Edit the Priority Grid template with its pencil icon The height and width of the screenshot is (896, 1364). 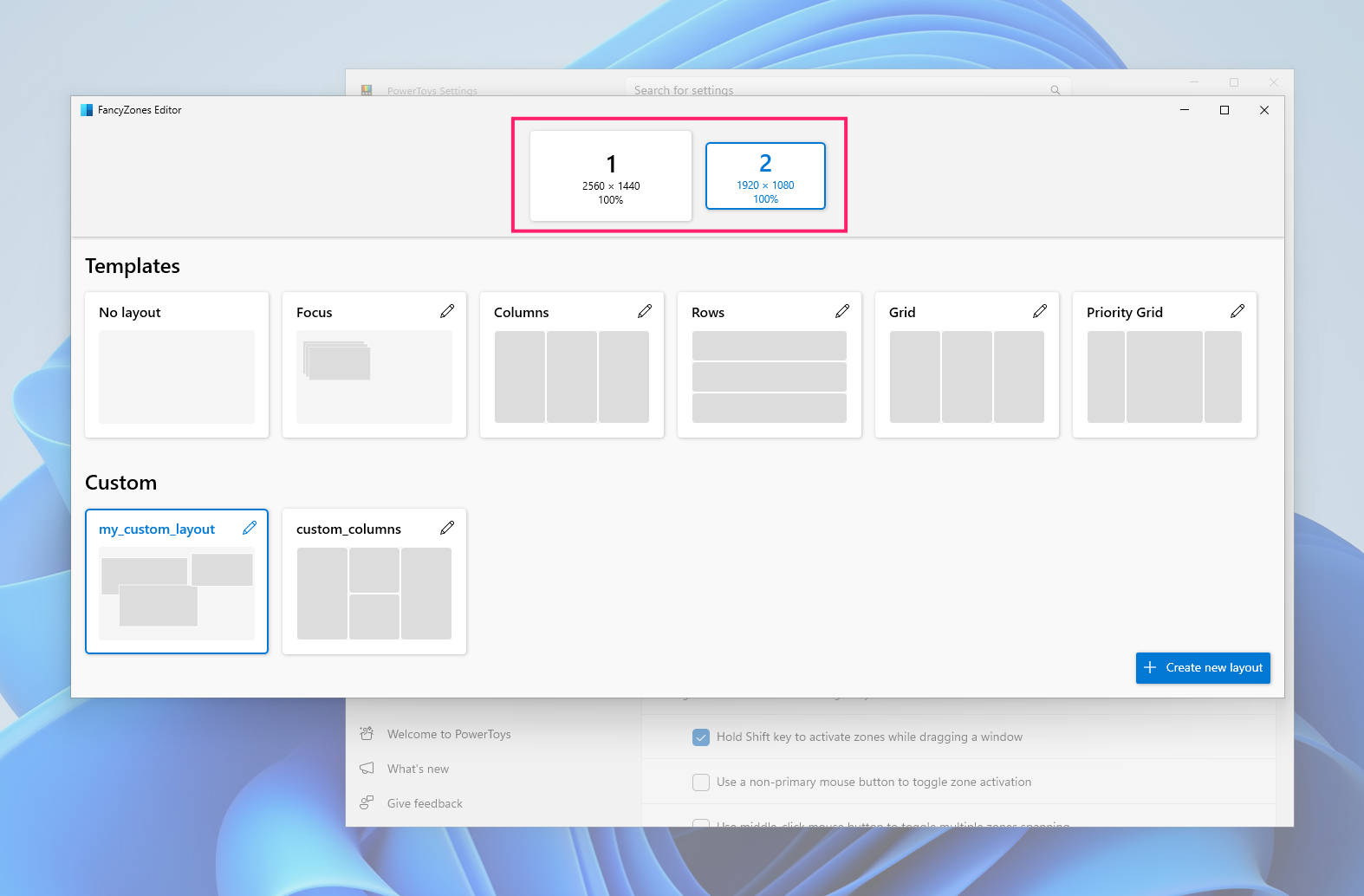tap(1237, 311)
